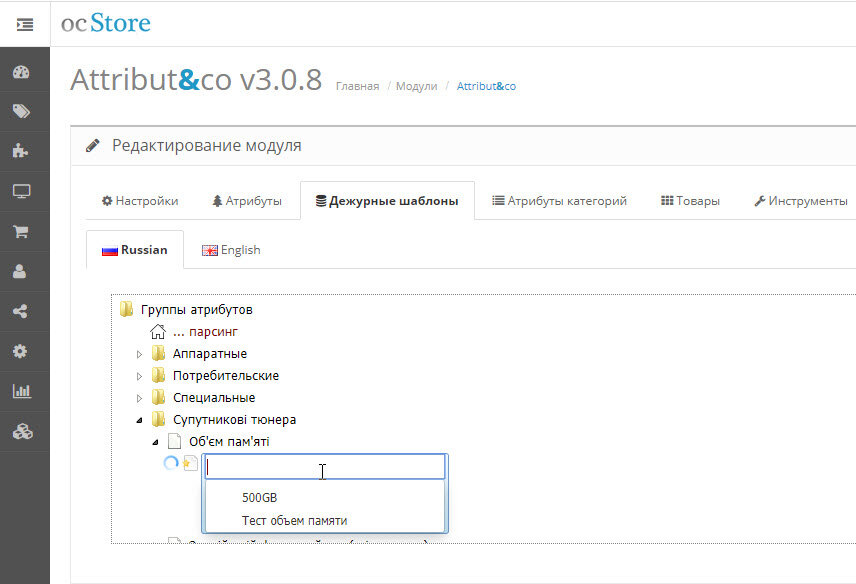This screenshot has height=584, width=856.
Task: Open the Атрибуты категорий tab
Action: [x=559, y=201]
